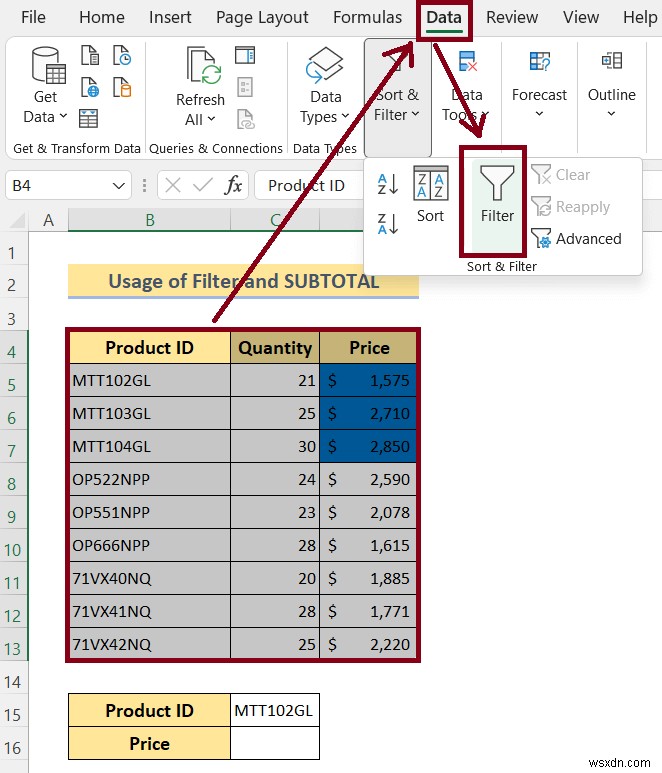Select cell containing 71VX42NQ

click(x=149, y=644)
